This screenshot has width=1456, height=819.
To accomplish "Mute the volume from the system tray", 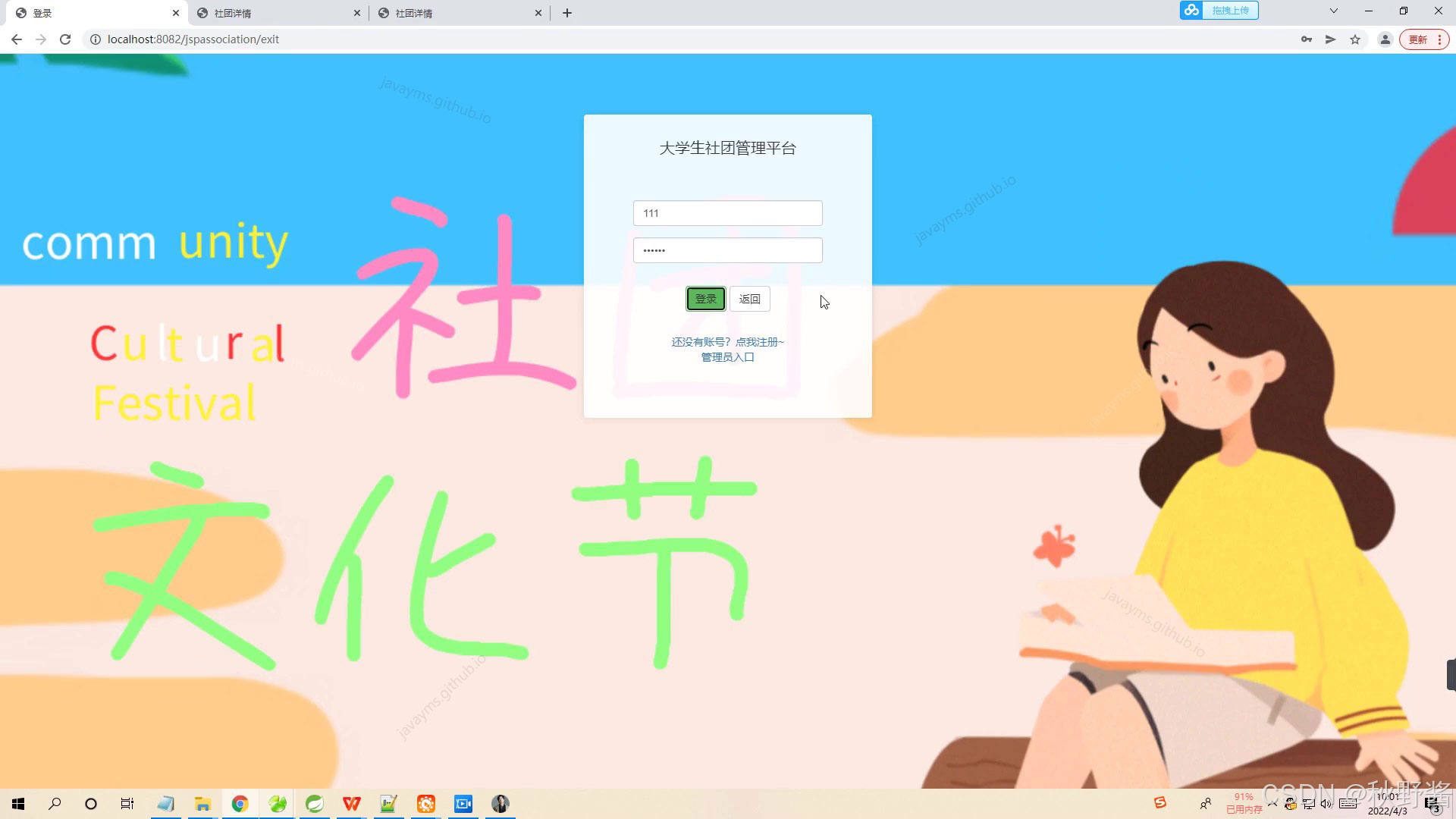I will 1326,804.
